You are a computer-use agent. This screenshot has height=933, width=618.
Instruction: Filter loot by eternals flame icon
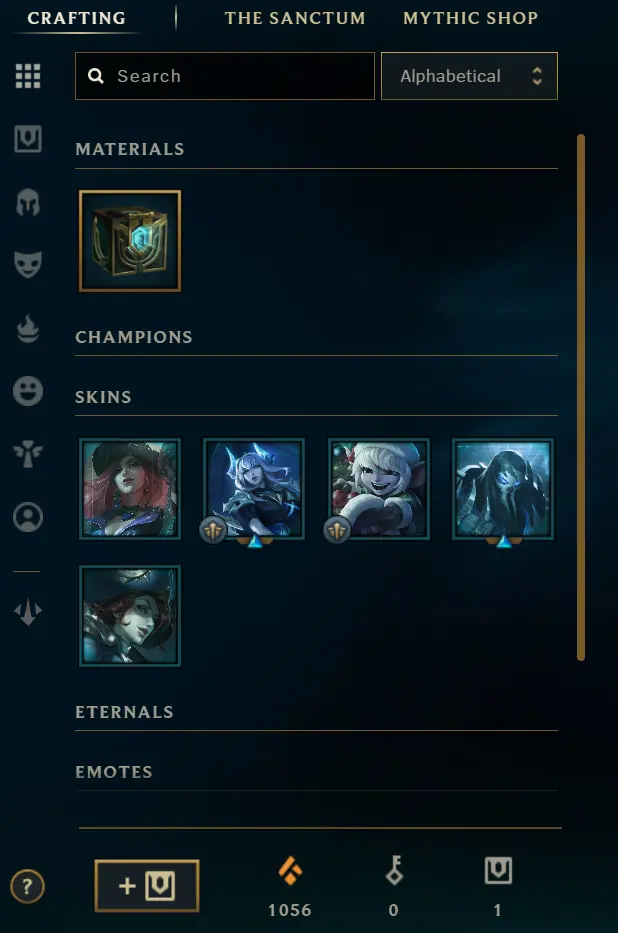click(28, 328)
